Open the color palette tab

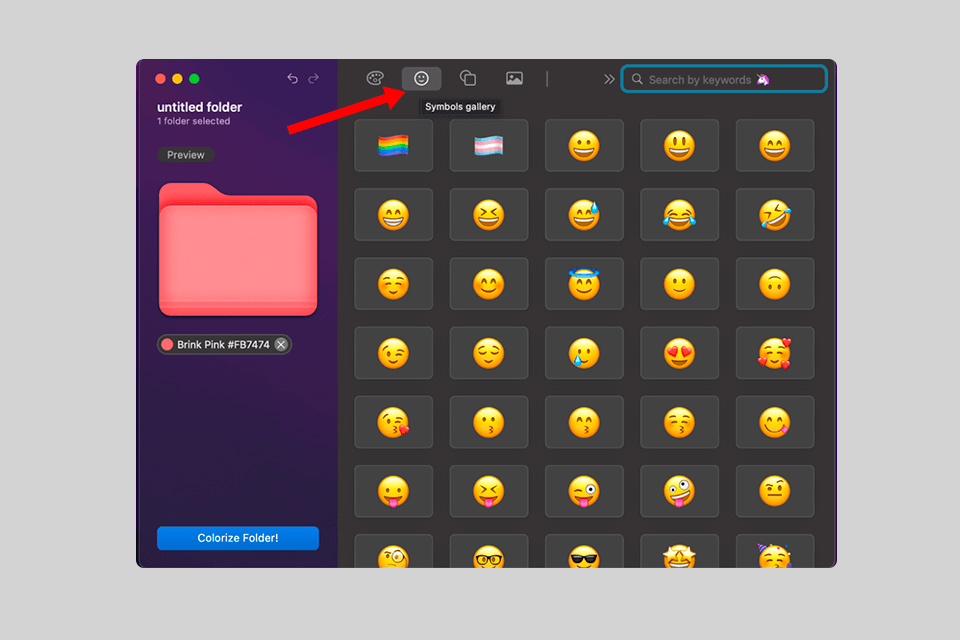(x=375, y=78)
